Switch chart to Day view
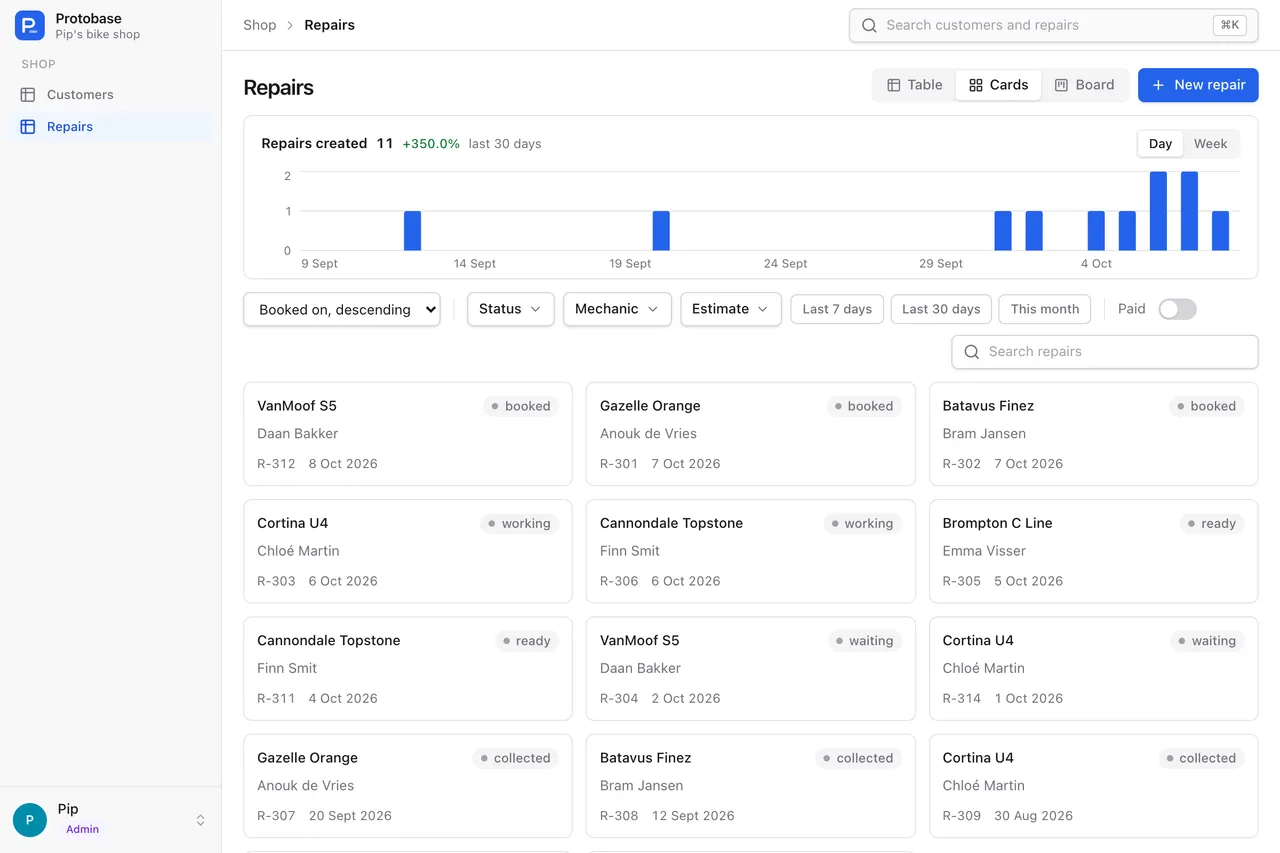This screenshot has height=853, width=1280. [1160, 144]
